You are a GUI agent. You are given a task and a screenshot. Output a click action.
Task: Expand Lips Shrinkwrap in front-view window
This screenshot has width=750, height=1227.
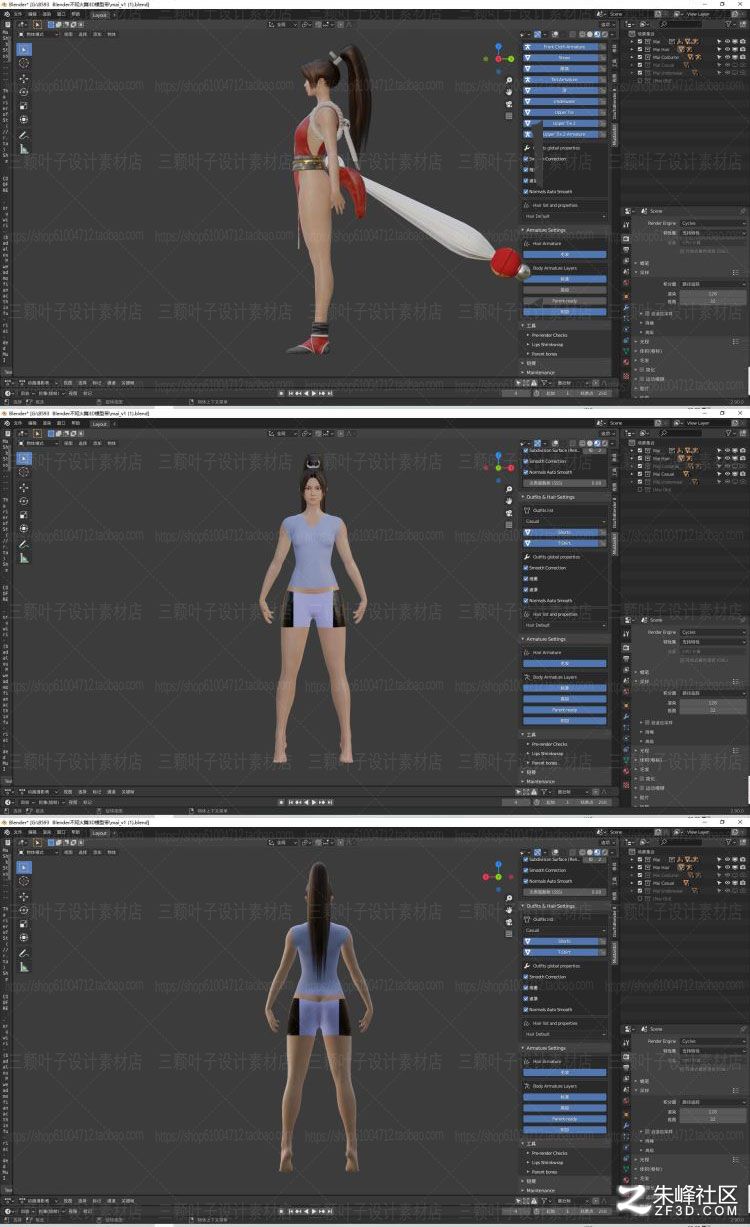pyautogui.click(x=547, y=753)
